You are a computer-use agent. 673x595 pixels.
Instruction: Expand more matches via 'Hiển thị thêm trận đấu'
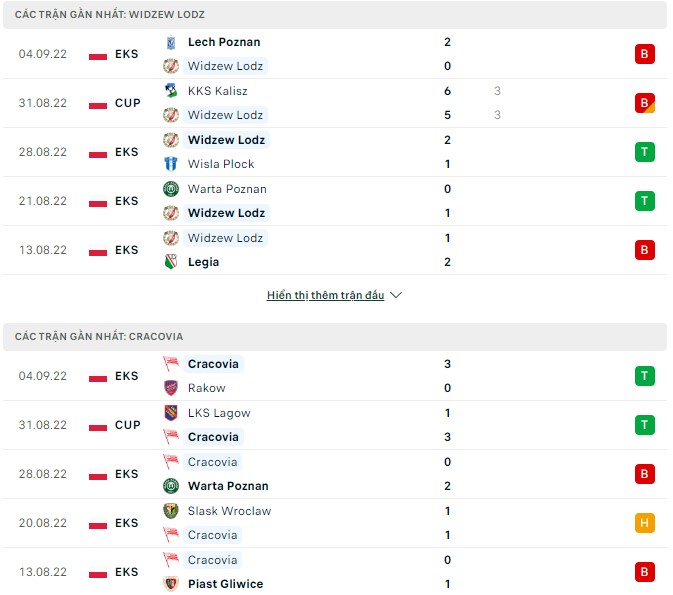tap(325, 296)
